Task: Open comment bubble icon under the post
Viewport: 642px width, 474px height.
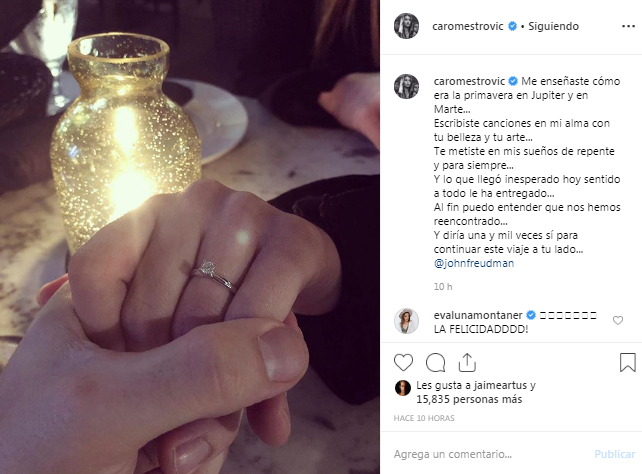Action: 435,363
